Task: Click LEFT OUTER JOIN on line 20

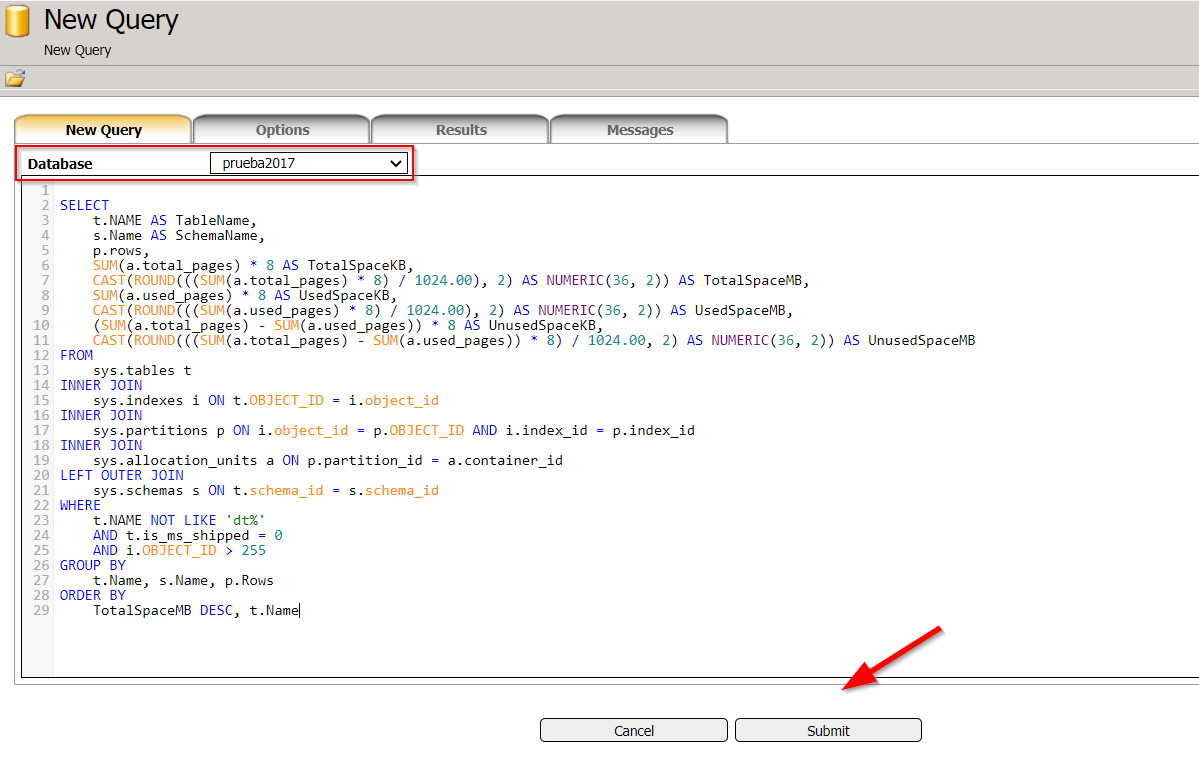Action: (122, 475)
